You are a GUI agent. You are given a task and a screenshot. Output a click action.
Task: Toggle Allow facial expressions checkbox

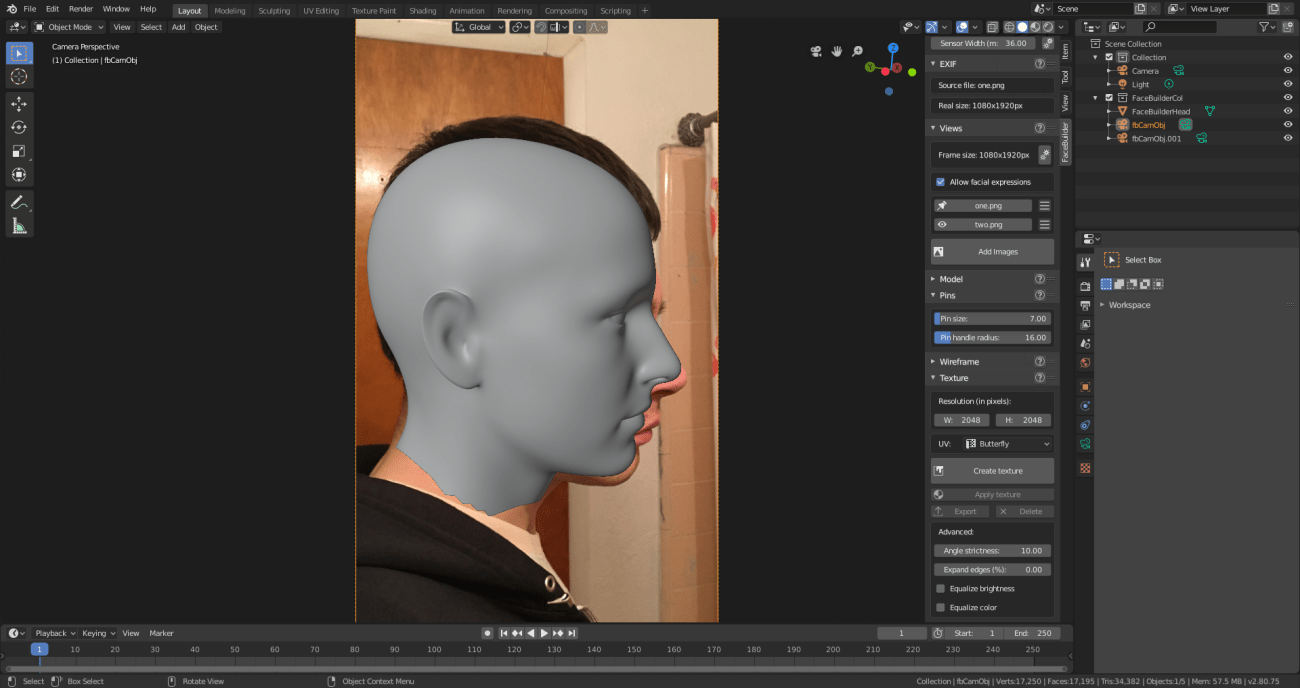(x=940, y=182)
